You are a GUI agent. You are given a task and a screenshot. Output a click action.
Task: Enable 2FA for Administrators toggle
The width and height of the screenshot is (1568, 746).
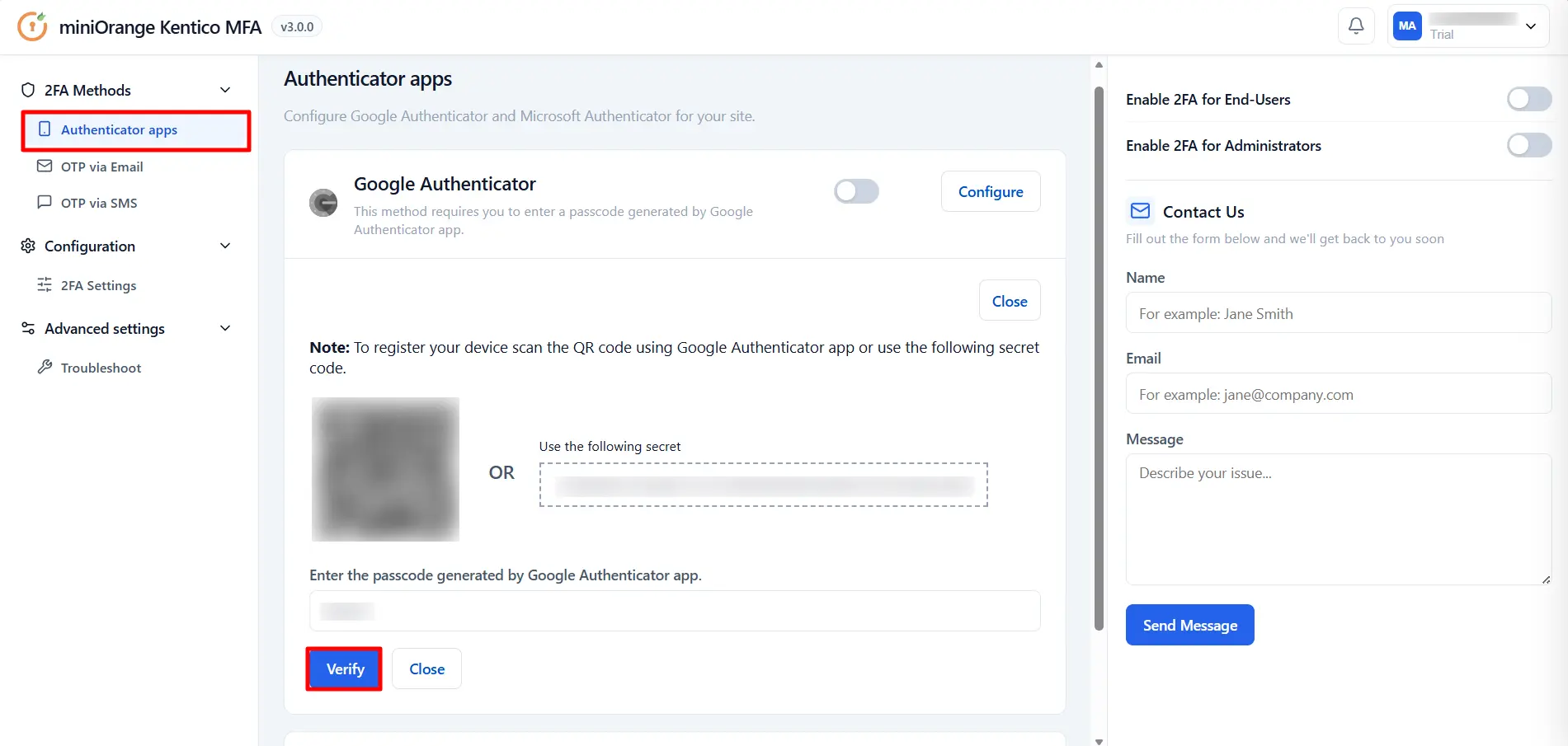pyautogui.click(x=1529, y=145)
